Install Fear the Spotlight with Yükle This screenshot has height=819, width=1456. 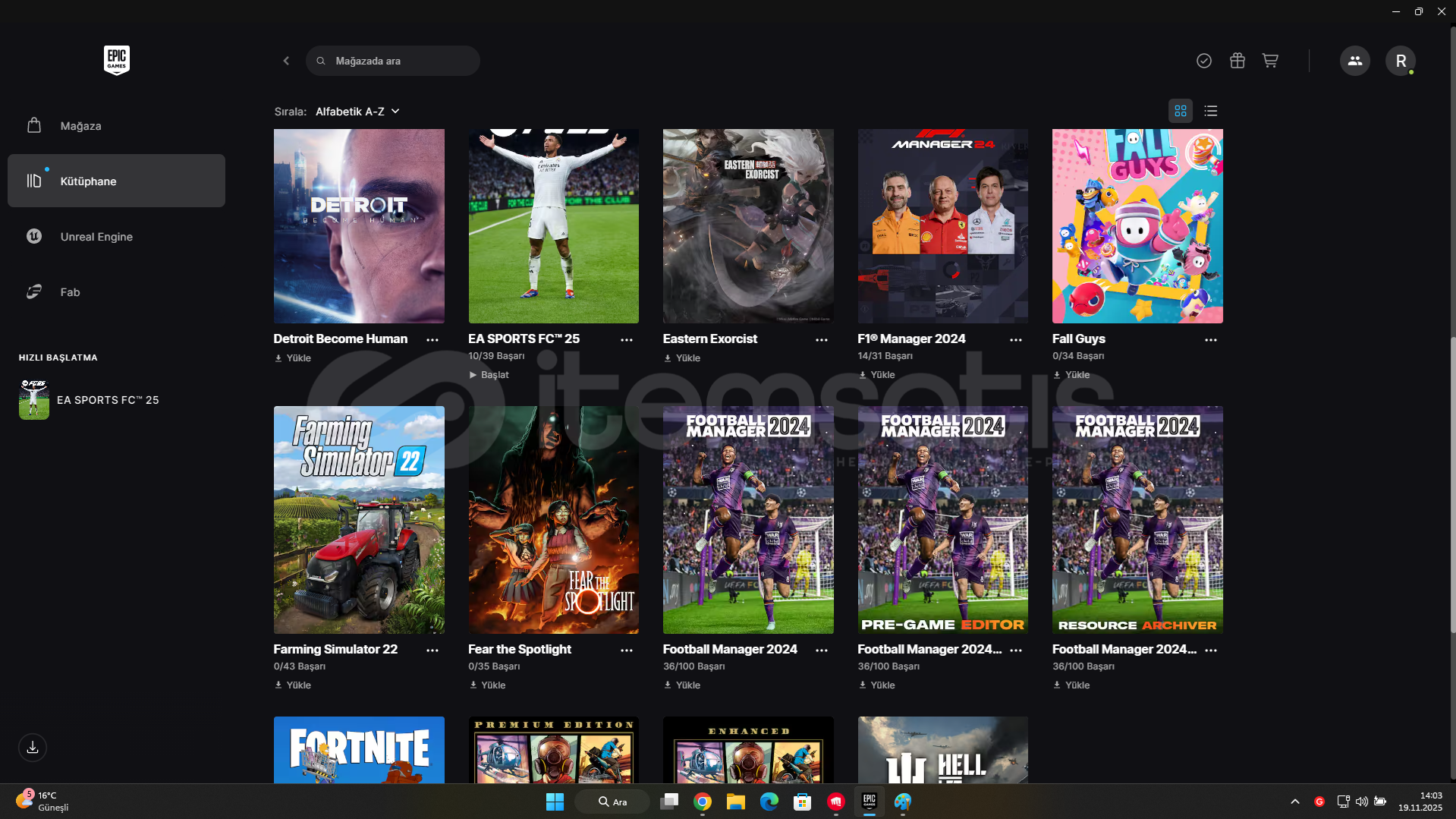[x=487, y=685]
